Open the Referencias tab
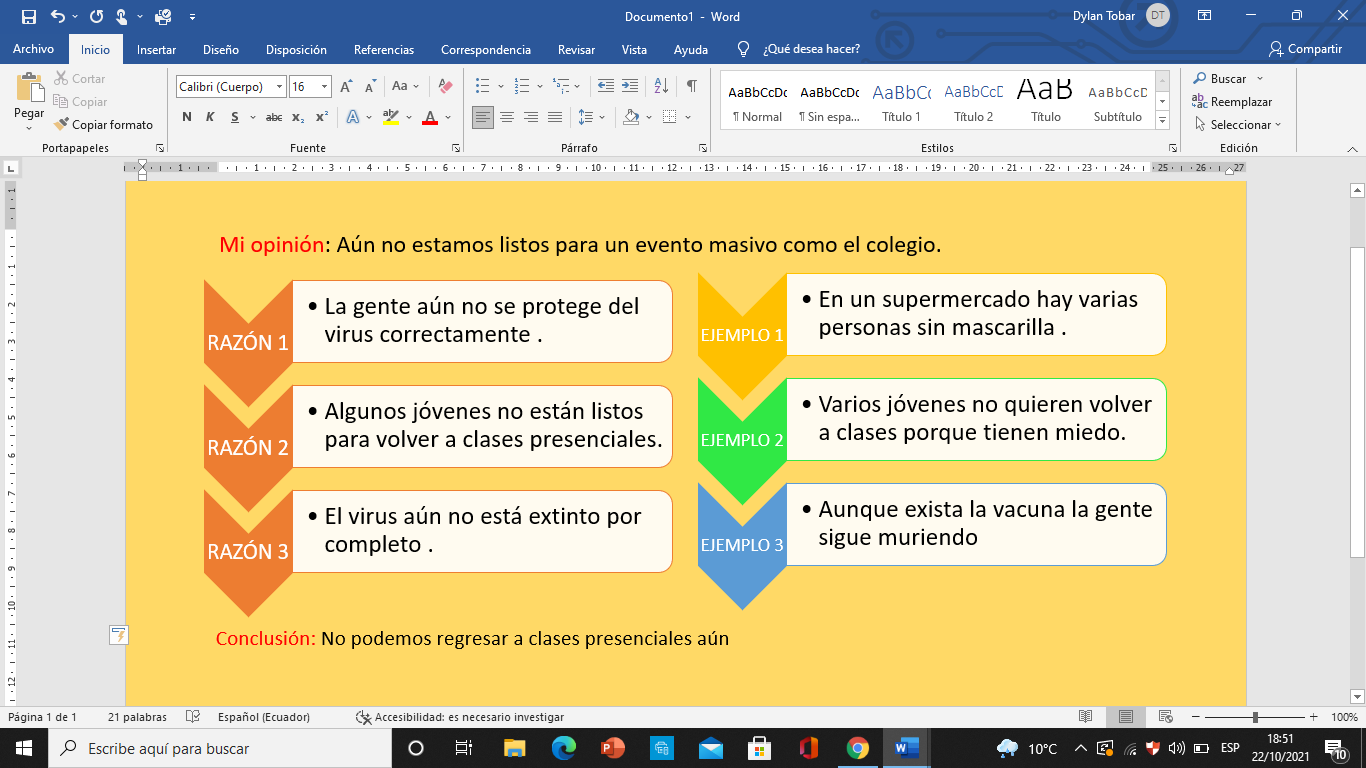This screenshot has width=1366, height=768. click(x=384, y=49)
